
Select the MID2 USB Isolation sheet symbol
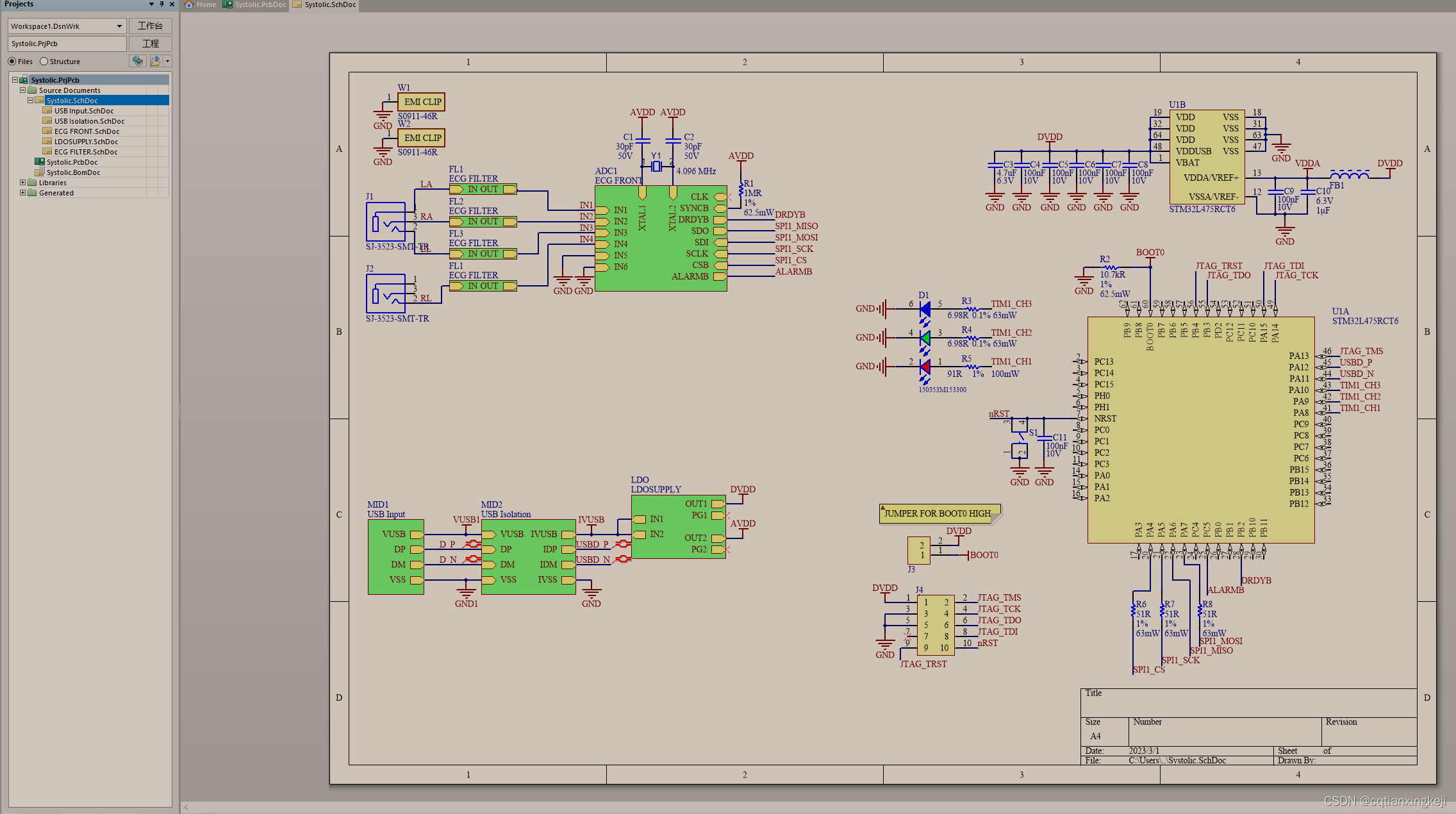[528, 557]
